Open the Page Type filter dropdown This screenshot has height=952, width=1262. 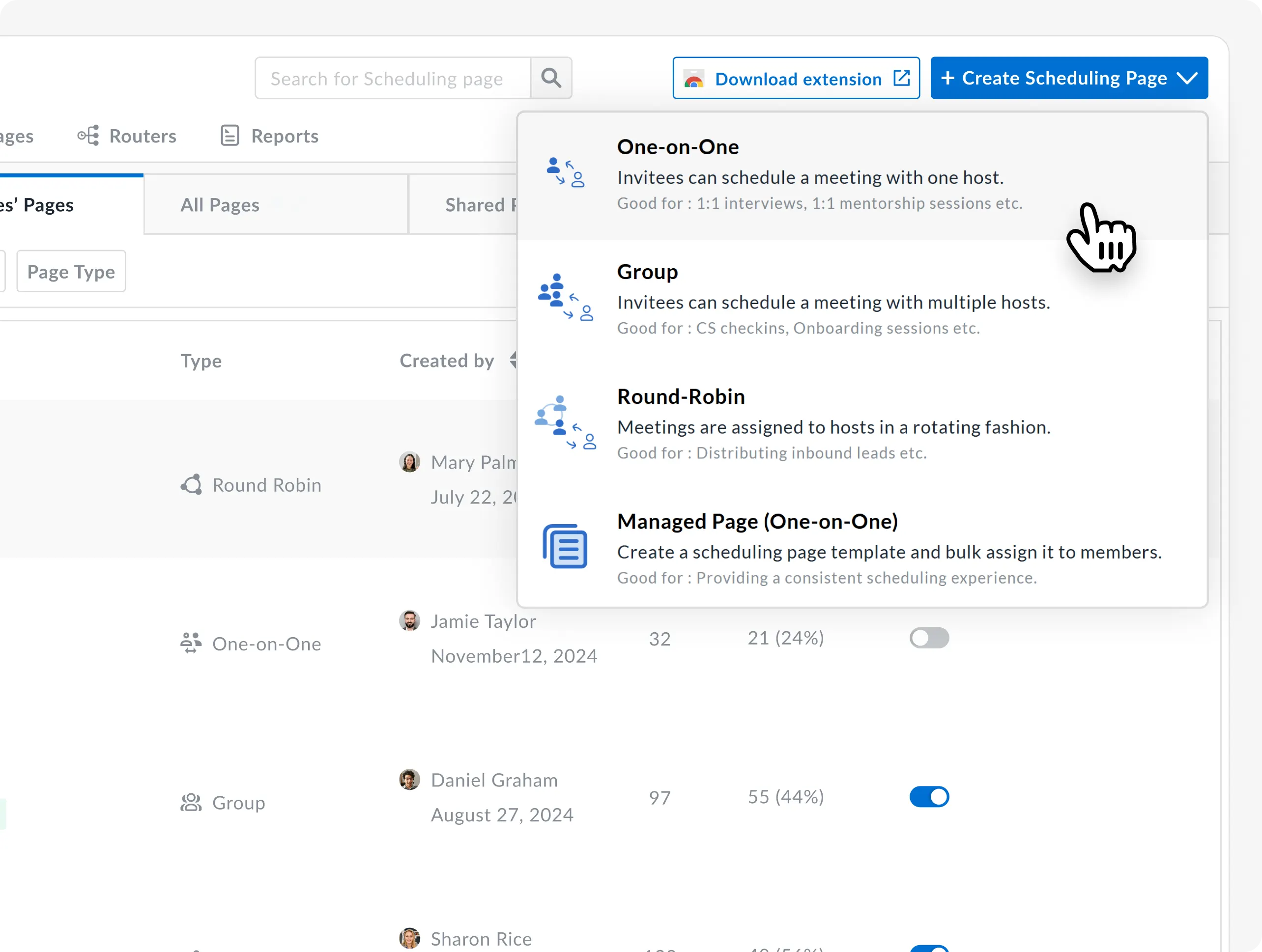(71, 272)
